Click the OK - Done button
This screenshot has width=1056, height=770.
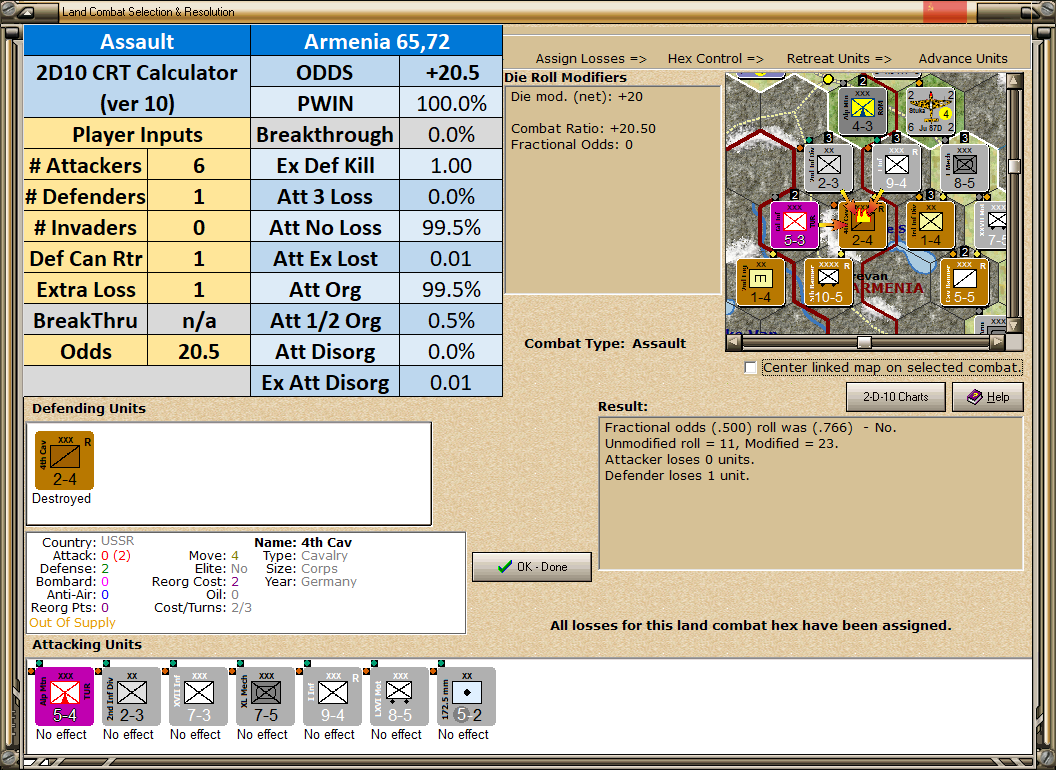click(x=532, y=567)
